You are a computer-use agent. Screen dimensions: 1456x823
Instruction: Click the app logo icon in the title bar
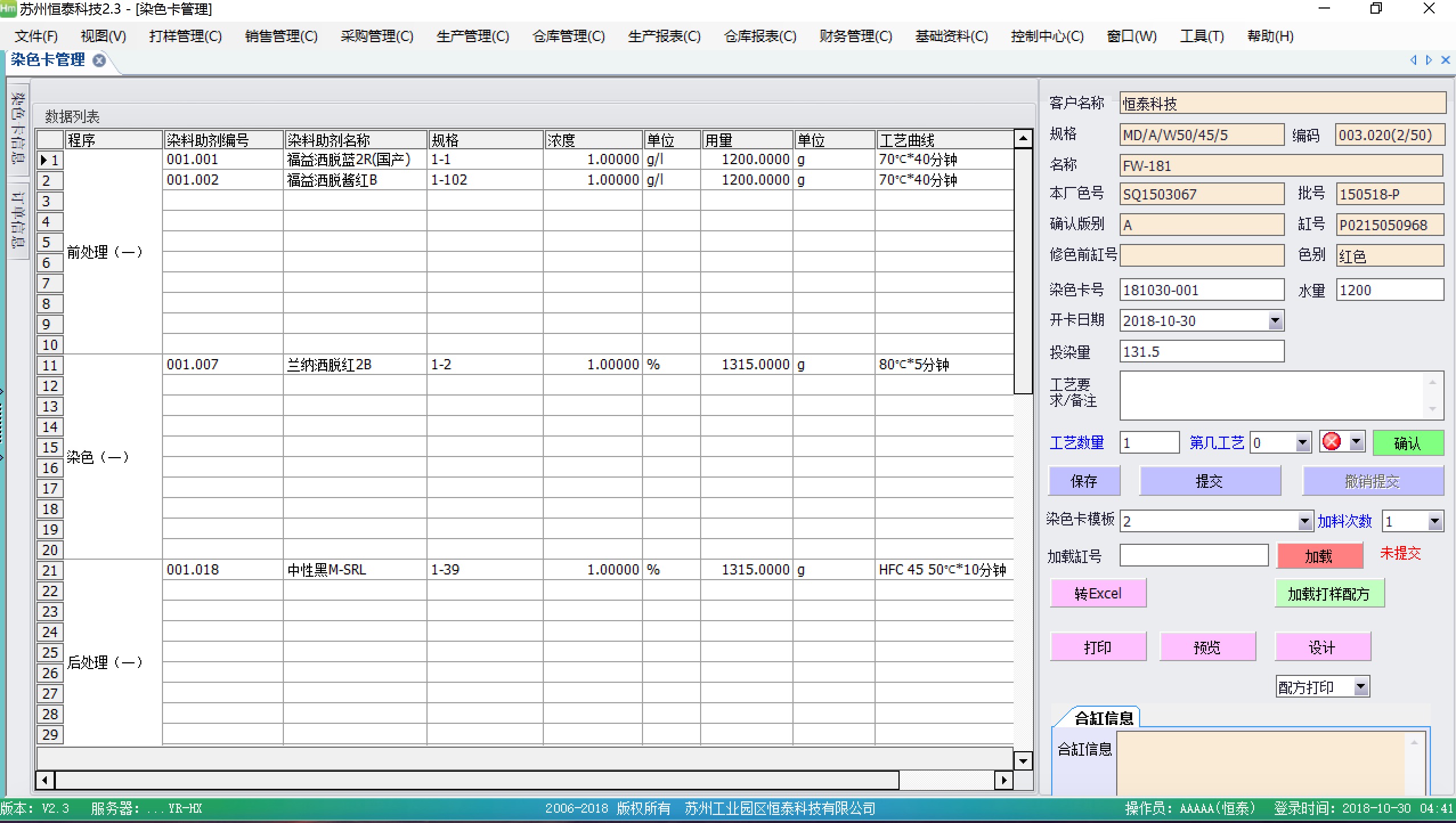8,9
